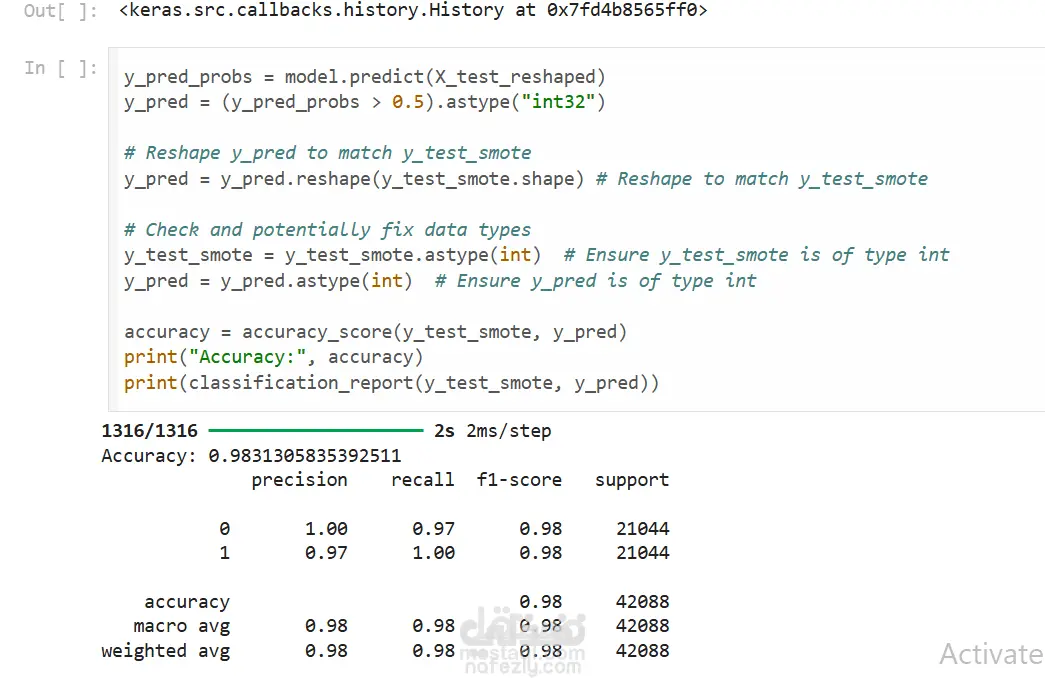Click the comment '# Check and potentially fix data types'

[328, 230]
